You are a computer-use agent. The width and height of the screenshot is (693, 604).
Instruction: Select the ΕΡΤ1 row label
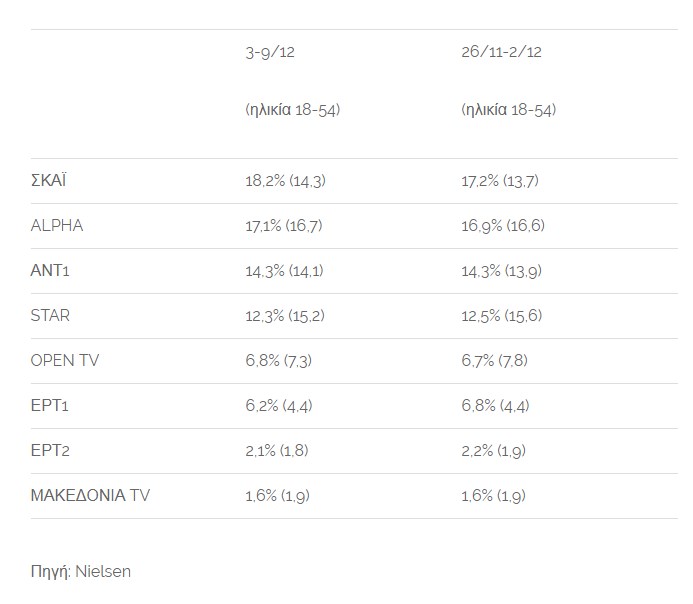tap(50, 405)
